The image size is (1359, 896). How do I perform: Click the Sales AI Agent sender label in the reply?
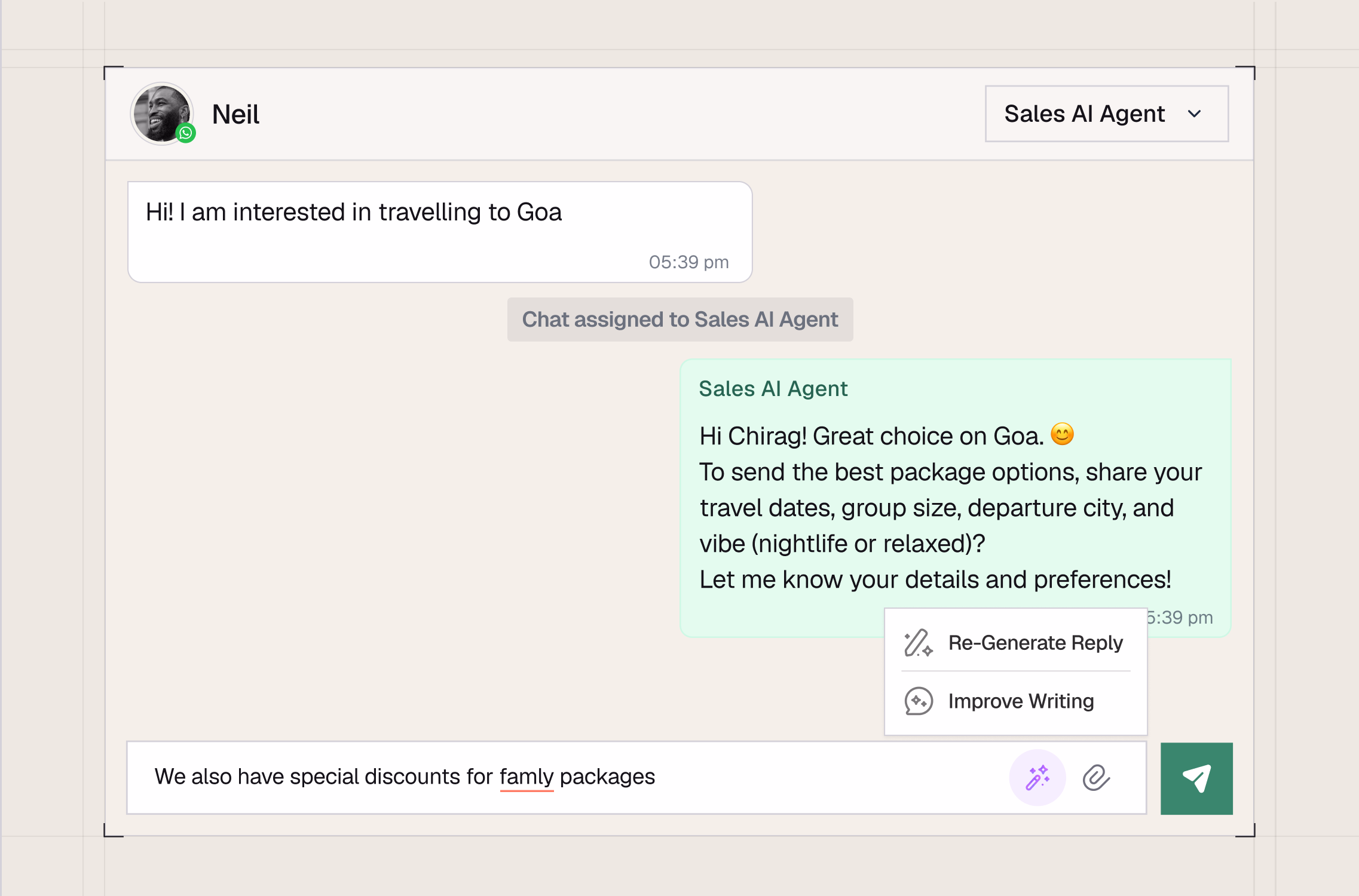click(x=773, y=389)
